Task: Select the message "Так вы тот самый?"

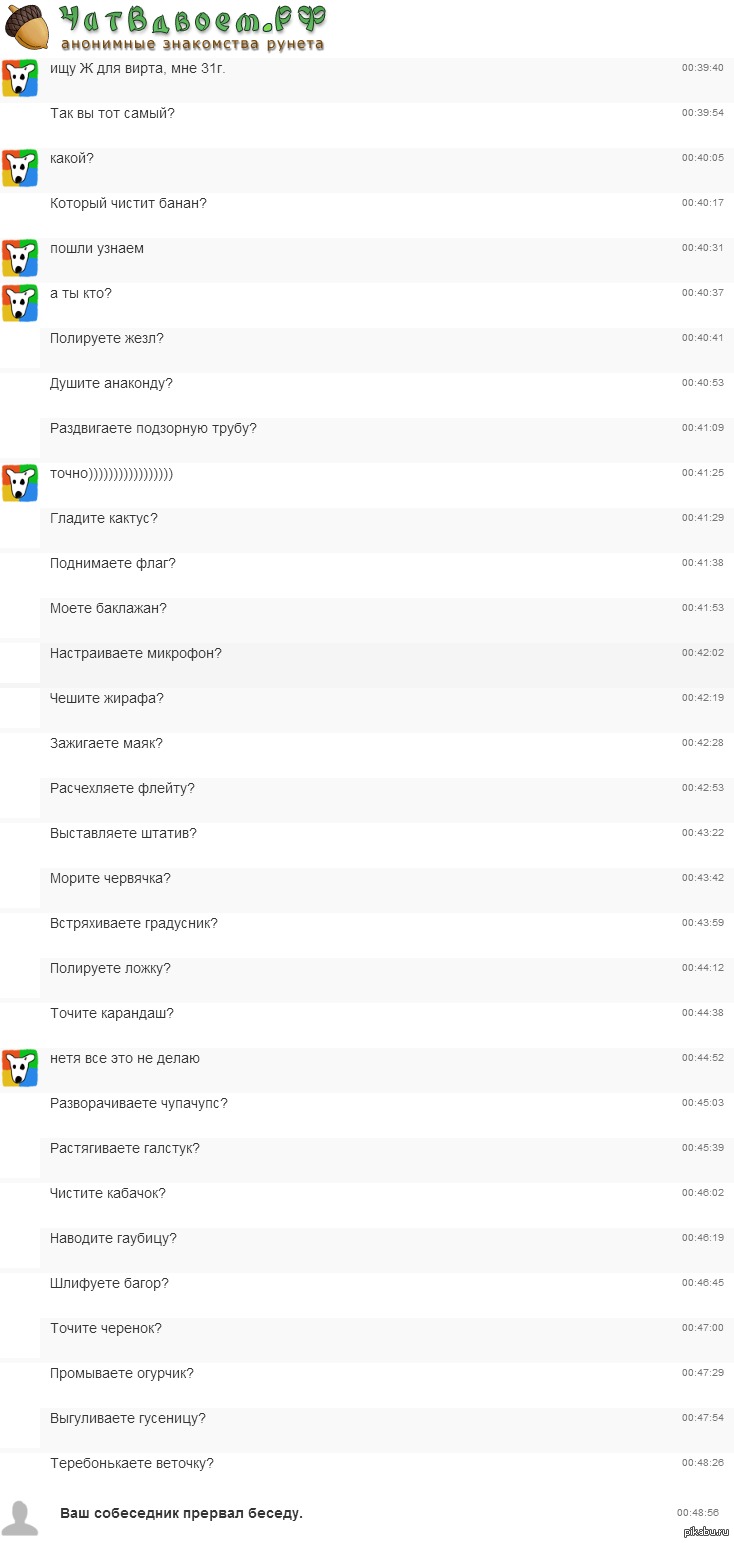Action: pos(112,113)
